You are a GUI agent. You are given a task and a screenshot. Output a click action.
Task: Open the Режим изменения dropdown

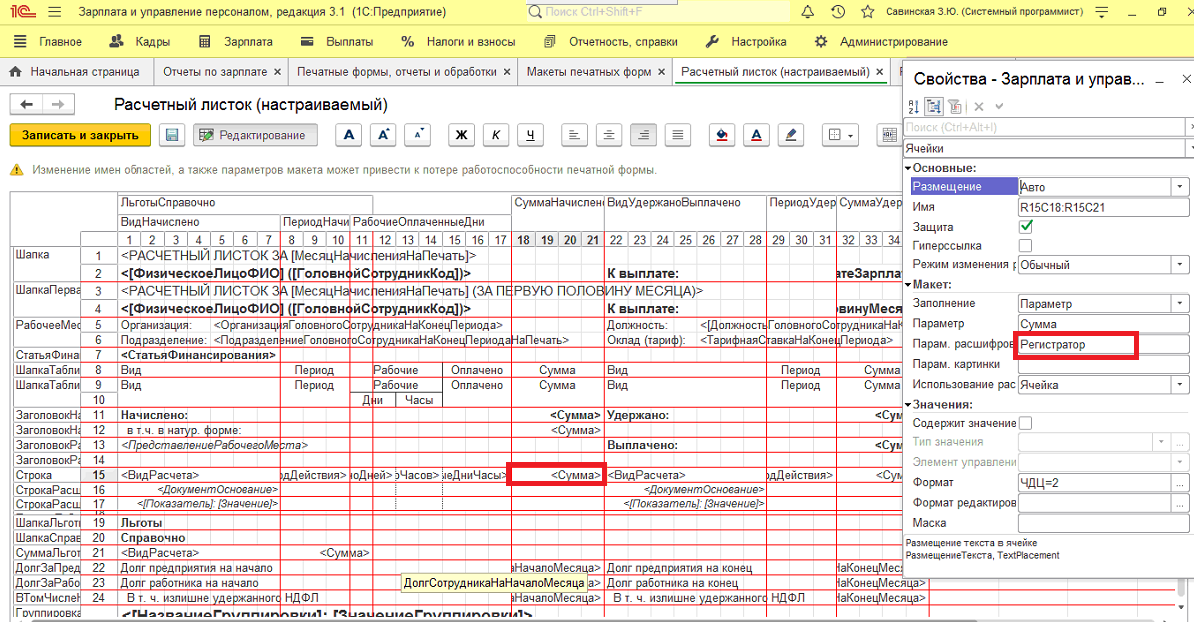click(1180, 265)
